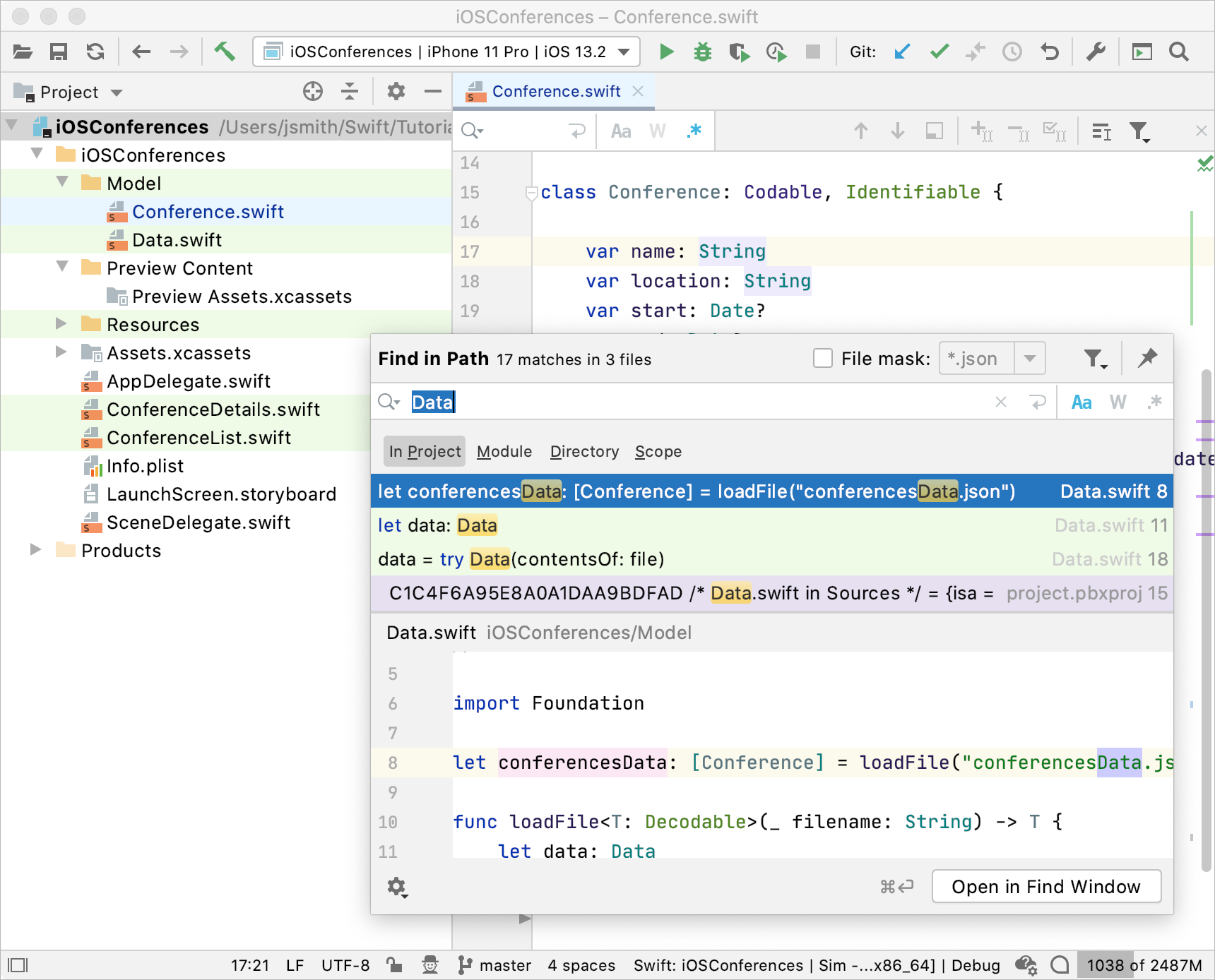This screenshot has width=1215, height=980.
Task: Click the master Git branch widget
Action: pyautogui.click(x=495, y=964)
